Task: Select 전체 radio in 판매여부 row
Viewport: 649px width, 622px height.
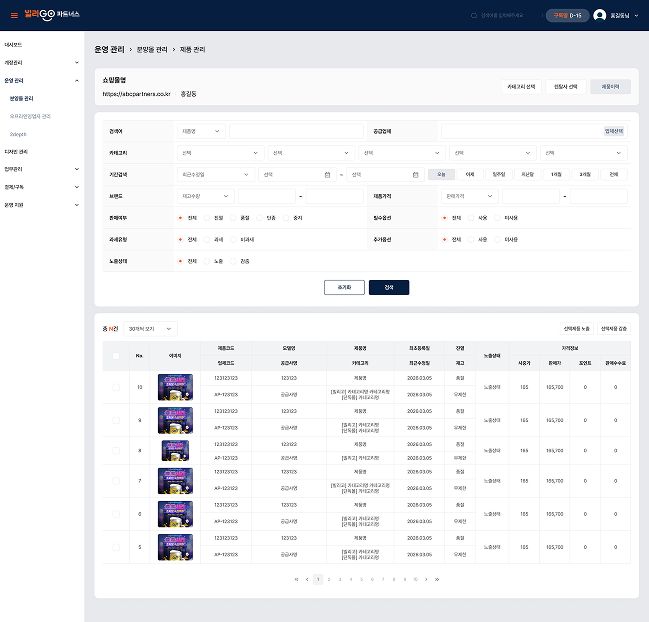Action: coord(180,218)
